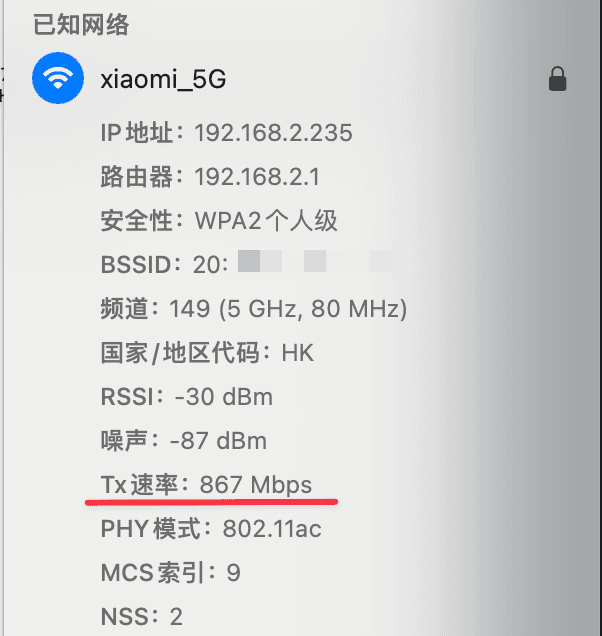Screen dimensions: 602x636
Task: Click the Tx rate 867 Mbps line
Action: (206, 485)
